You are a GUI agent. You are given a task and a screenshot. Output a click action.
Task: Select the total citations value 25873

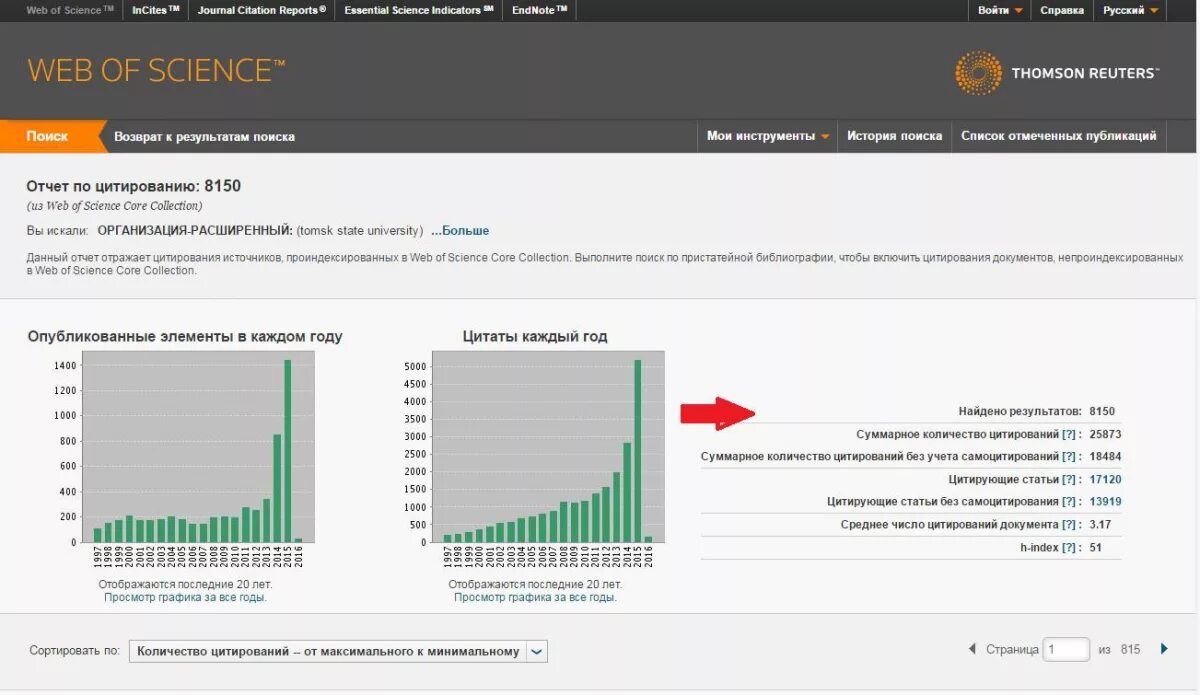coord(1105,434)
